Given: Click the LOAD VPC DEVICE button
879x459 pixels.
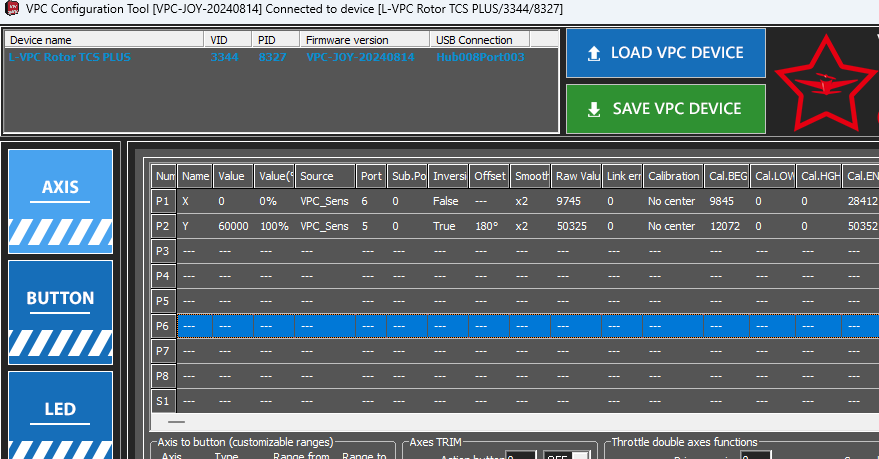Looking at the screenshot, I should click(x=665, y=53).
